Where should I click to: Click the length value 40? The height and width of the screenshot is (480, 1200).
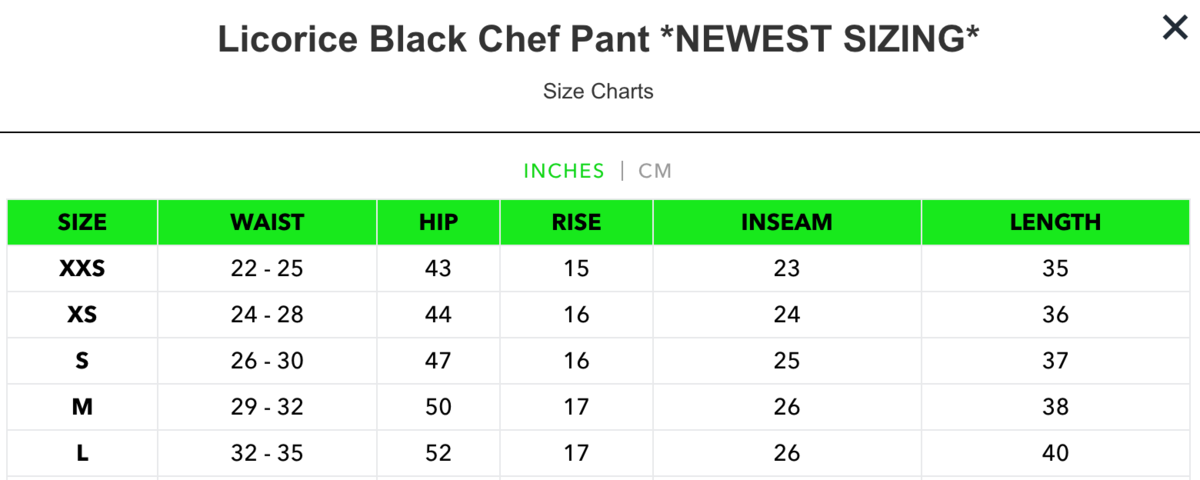(1055, 453)
